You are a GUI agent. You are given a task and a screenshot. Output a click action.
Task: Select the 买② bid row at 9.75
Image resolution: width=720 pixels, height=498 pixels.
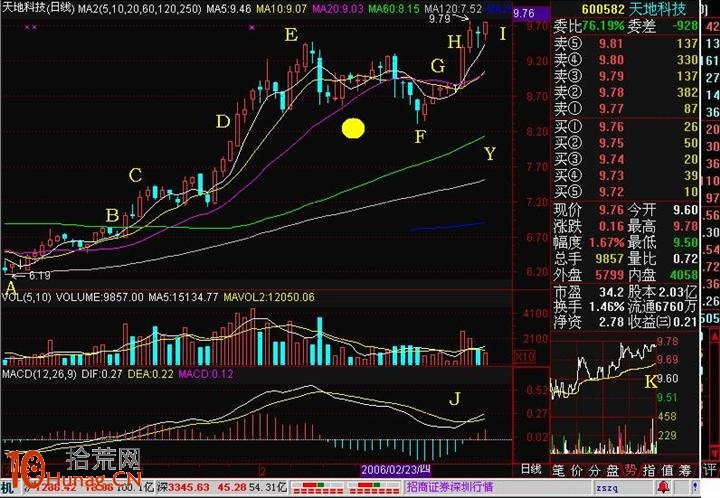pyautogui.click(x=625, y=143)
